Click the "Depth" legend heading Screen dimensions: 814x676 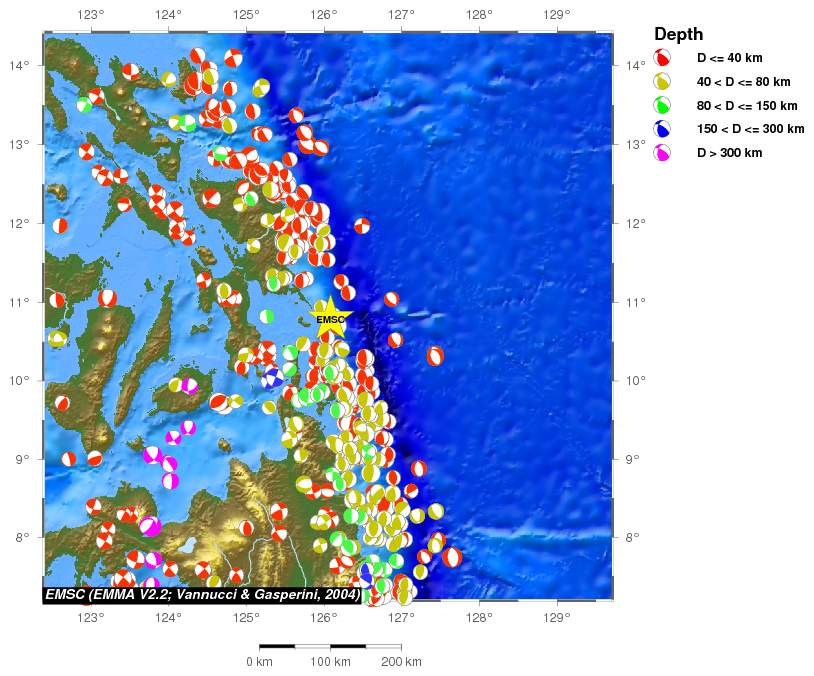tap(677, 34)
